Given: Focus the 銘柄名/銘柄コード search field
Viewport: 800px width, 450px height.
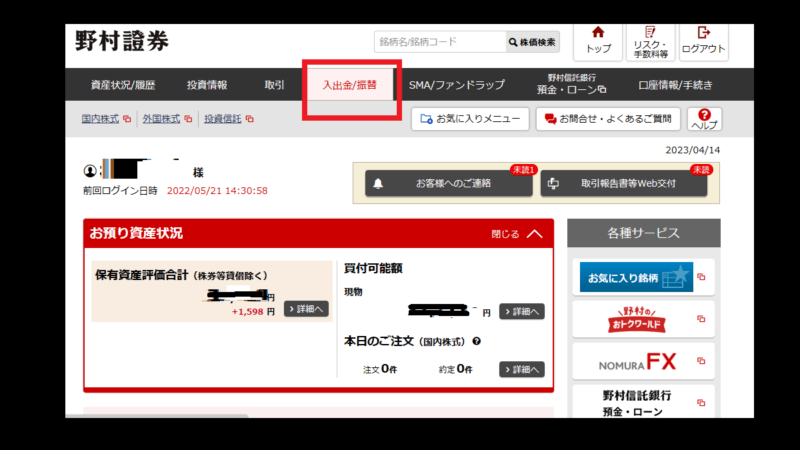Looking at the screenshot, I should point(440,42).
